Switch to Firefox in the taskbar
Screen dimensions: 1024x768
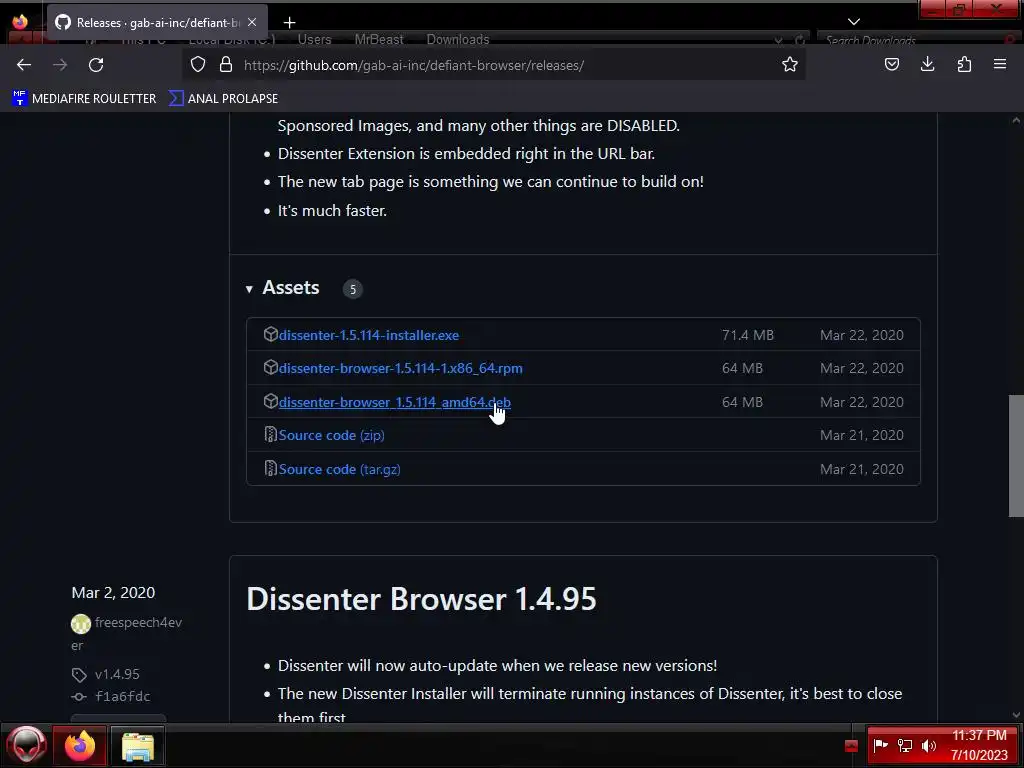coord(80,745)
